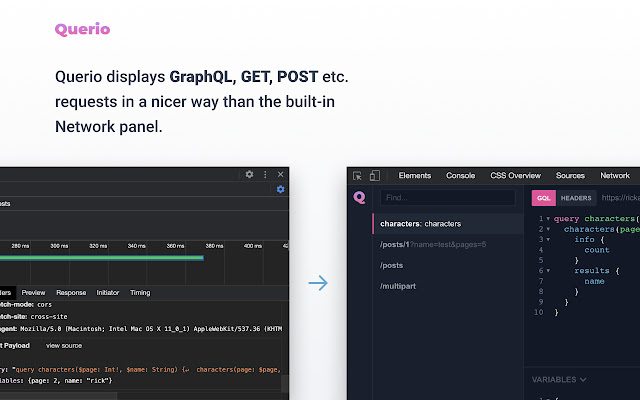Switch to the Timing tab

coord(140,293)
